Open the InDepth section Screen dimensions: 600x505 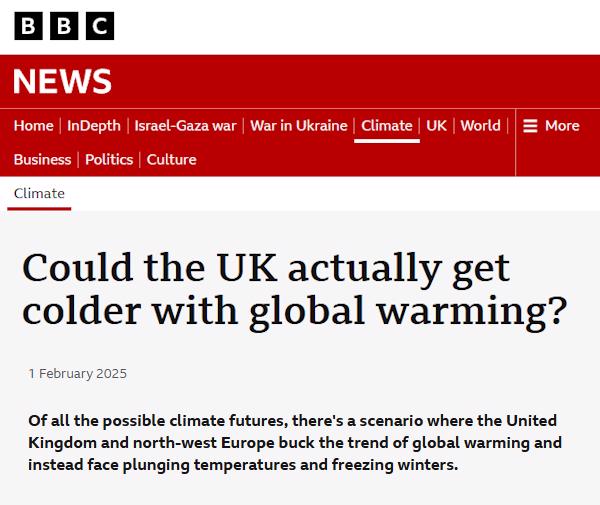[x=94, y=126]
